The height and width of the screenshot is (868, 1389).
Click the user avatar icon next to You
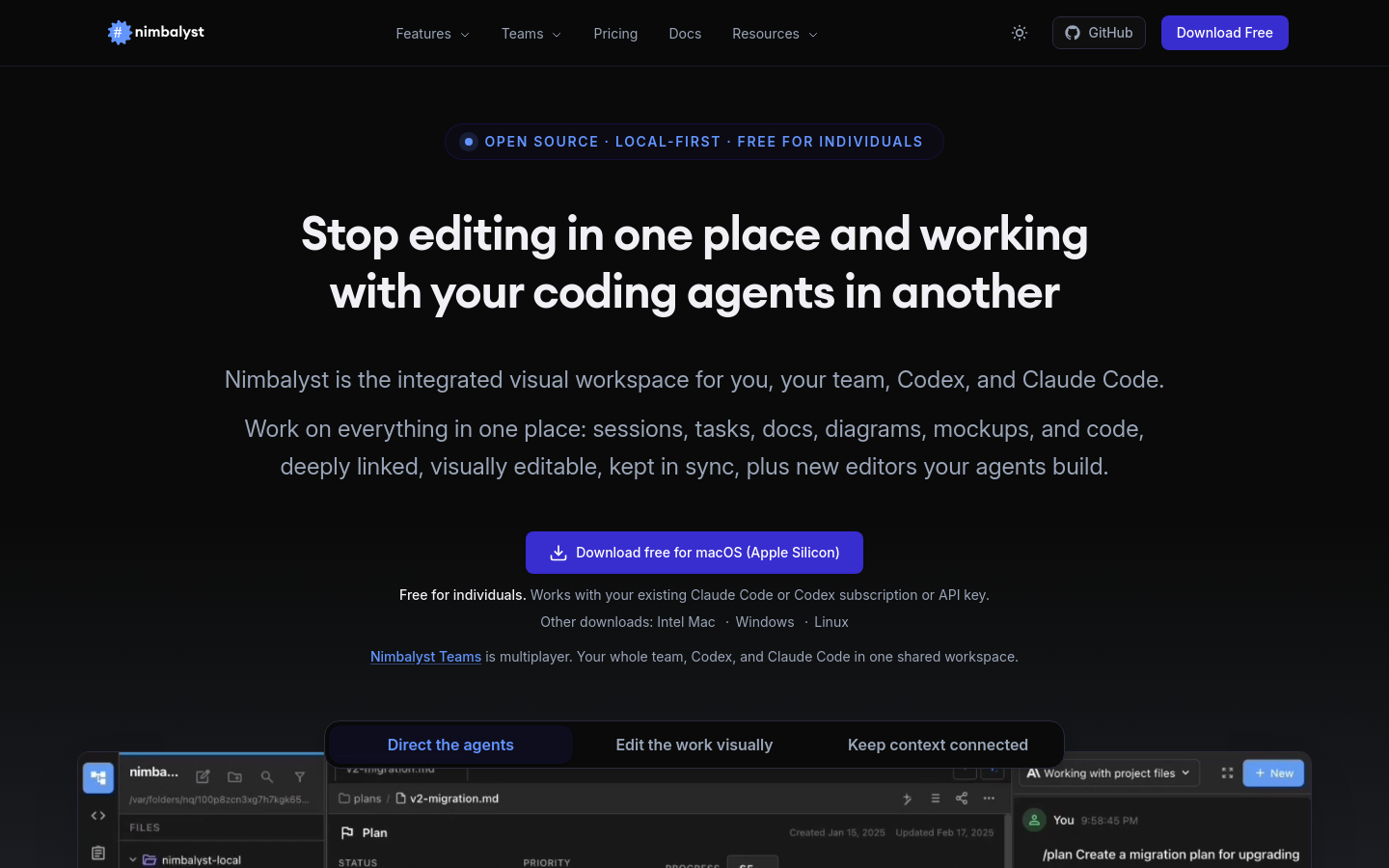[1034, 820]
